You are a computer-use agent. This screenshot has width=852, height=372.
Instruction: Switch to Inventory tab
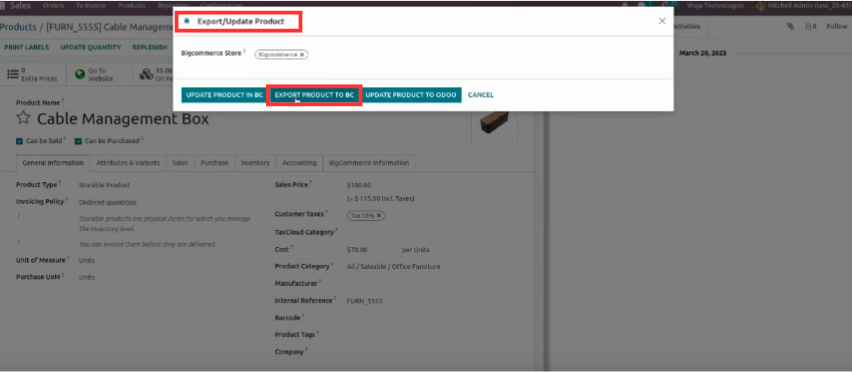(255, 163)
